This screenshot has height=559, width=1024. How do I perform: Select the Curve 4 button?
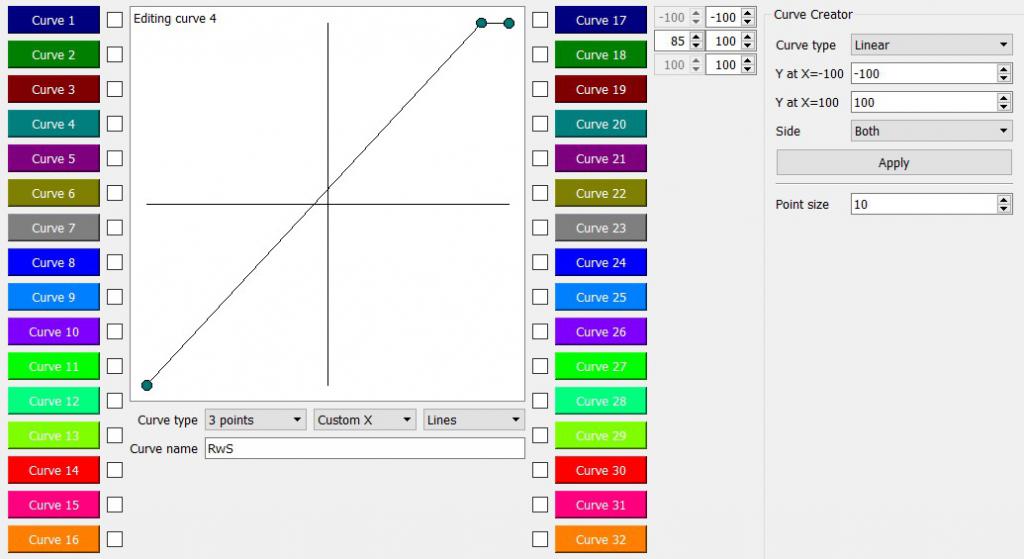54,124
